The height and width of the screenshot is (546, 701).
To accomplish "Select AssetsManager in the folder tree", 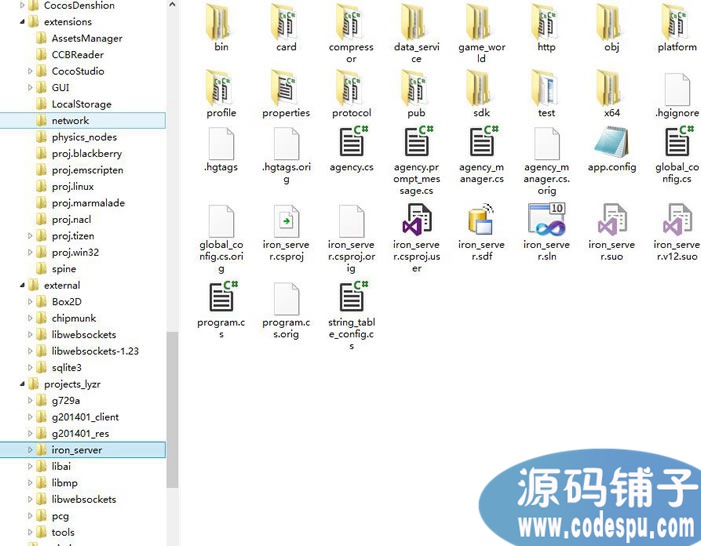I will point(87,38).
